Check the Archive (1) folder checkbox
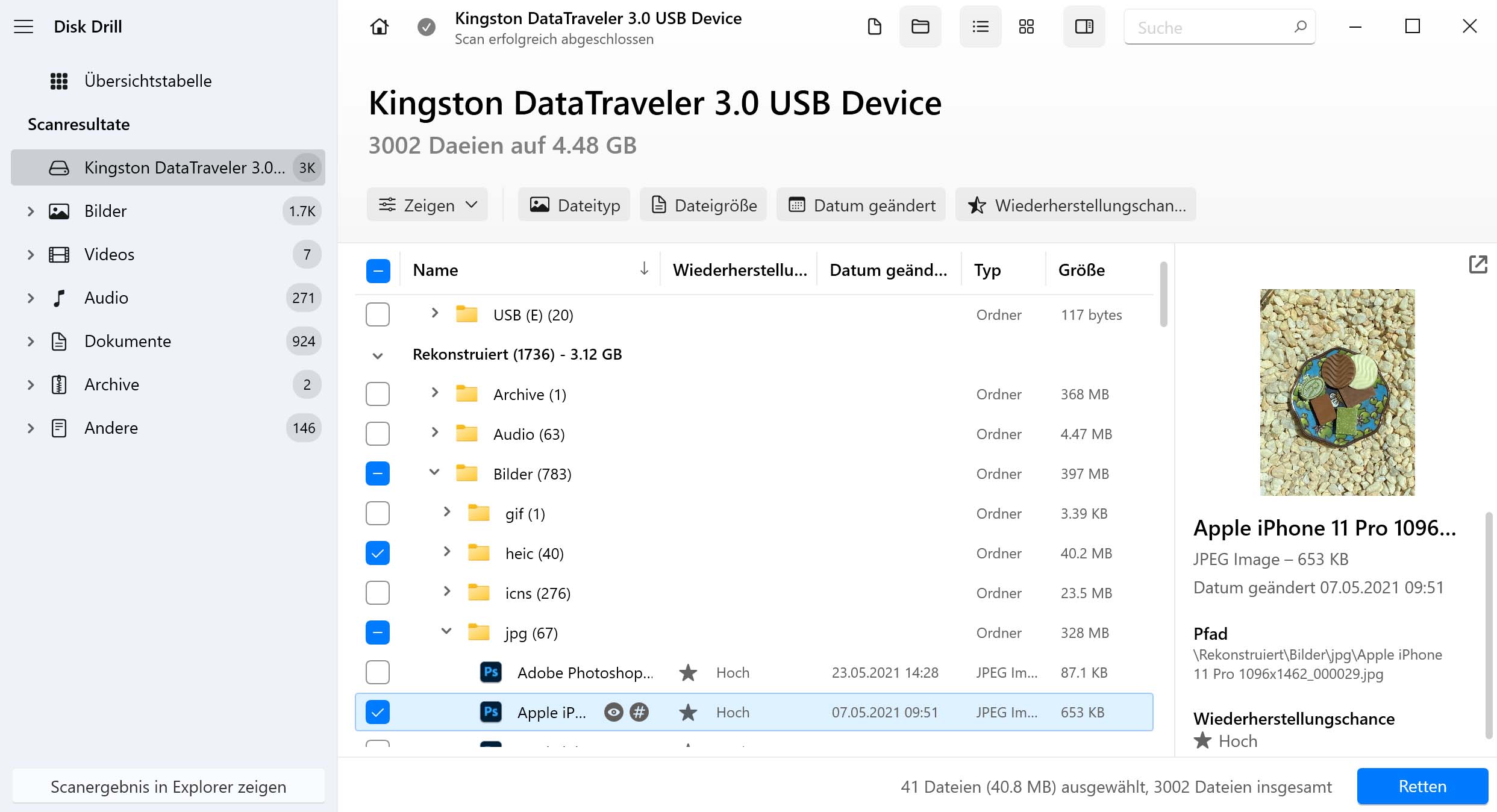The width and height of the screenshot is (1497, 812). pos(378,394)
